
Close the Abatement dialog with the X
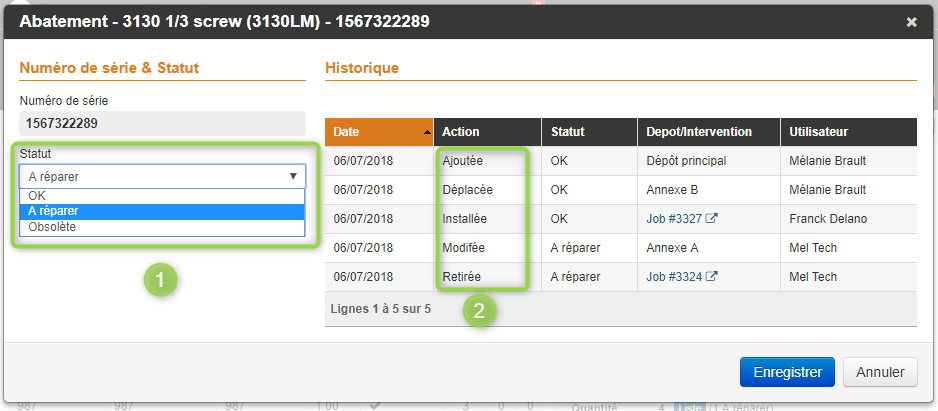[912, 22]
